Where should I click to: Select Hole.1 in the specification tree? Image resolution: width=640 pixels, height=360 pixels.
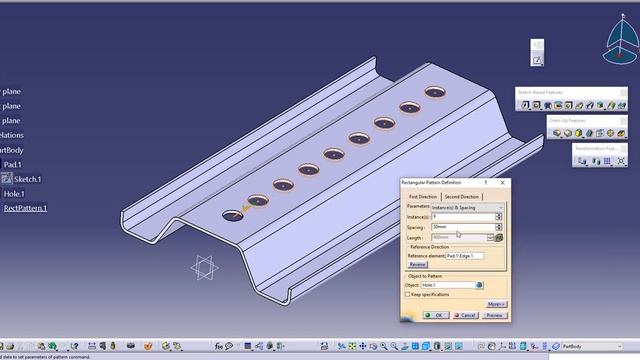click(14, 194)
